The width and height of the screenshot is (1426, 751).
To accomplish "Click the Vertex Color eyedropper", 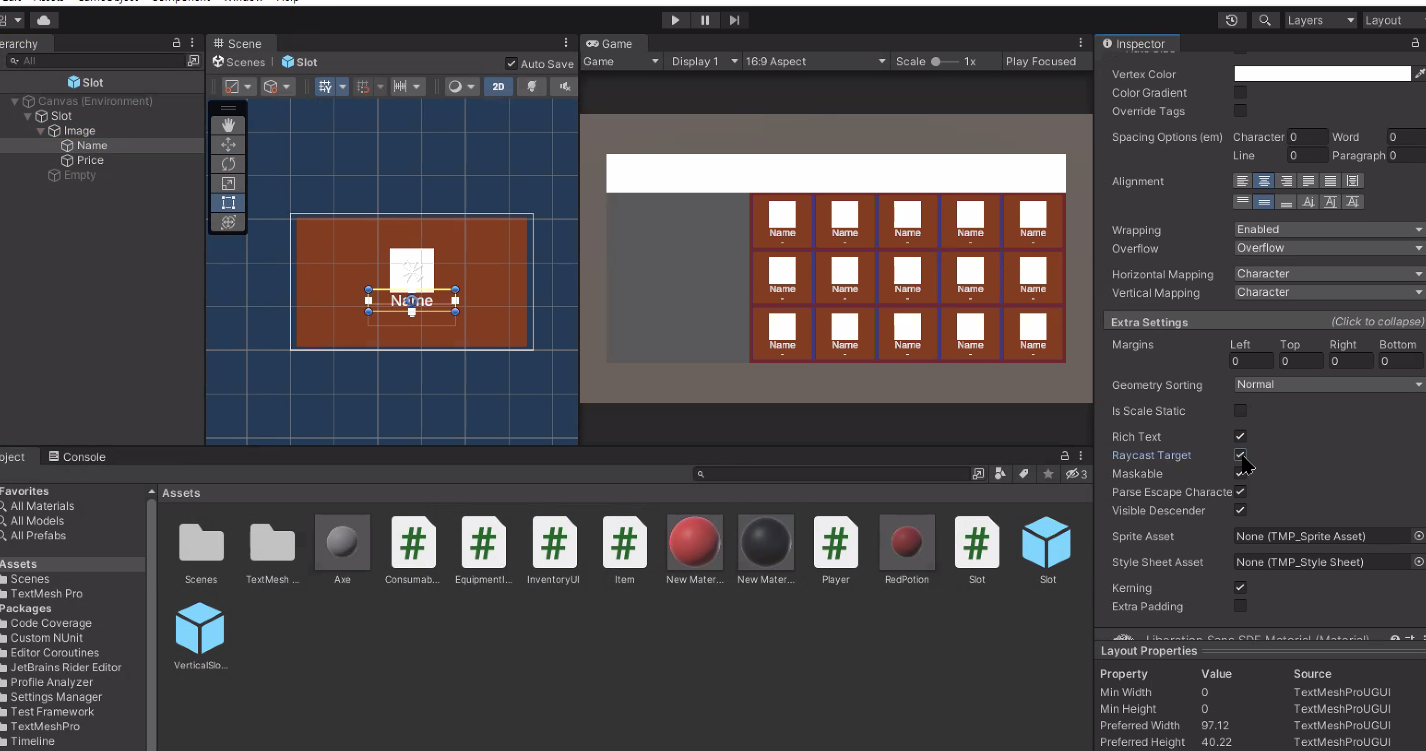I will 1420,74.
